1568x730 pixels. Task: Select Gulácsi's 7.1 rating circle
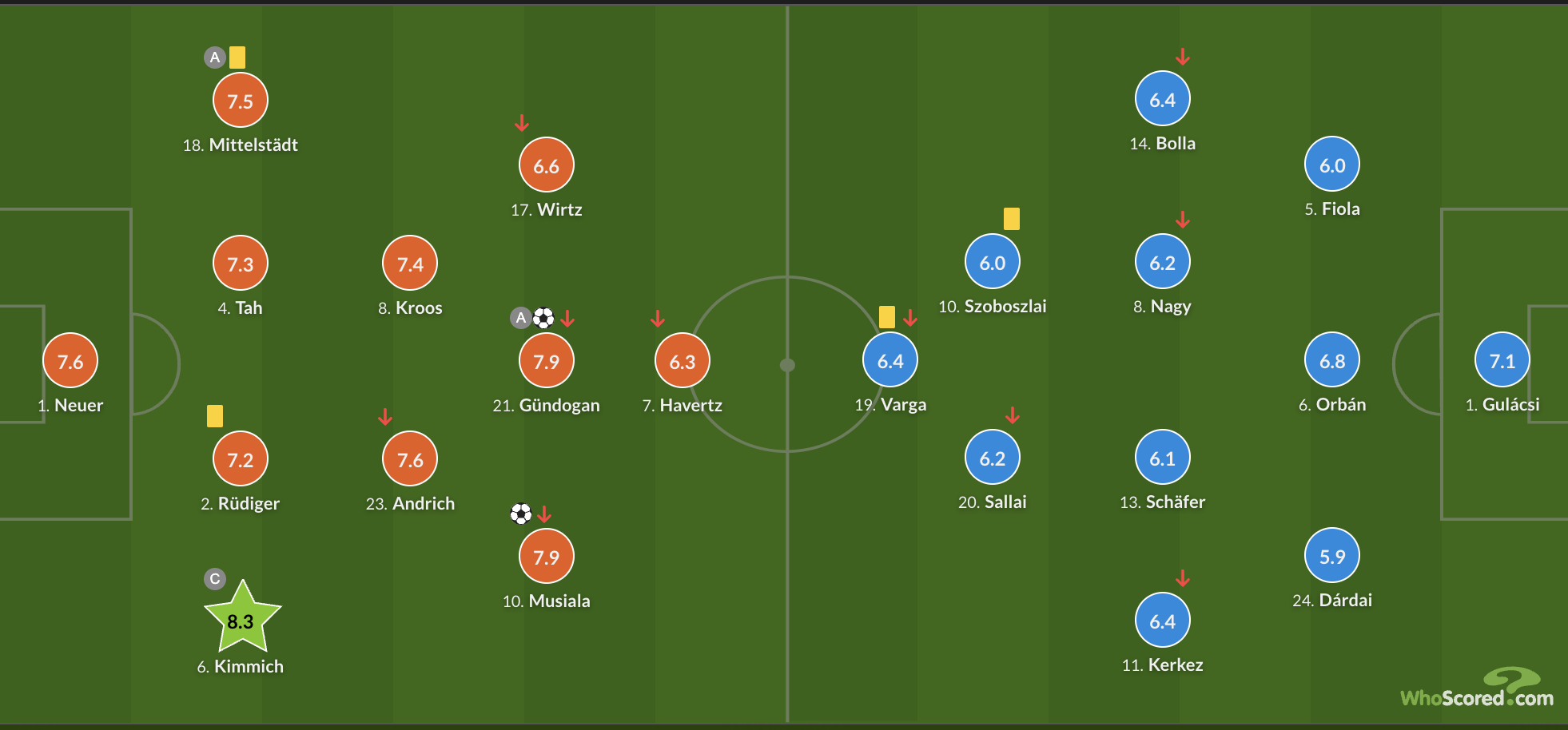(x=1502, y=360)
